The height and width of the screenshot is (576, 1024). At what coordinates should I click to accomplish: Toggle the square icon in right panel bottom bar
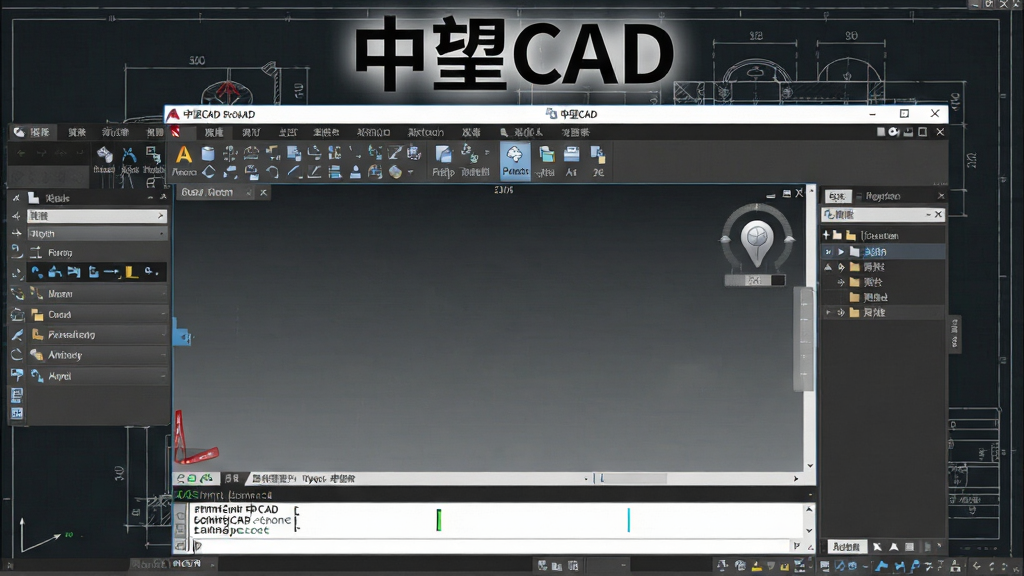(x=909, y=547)
